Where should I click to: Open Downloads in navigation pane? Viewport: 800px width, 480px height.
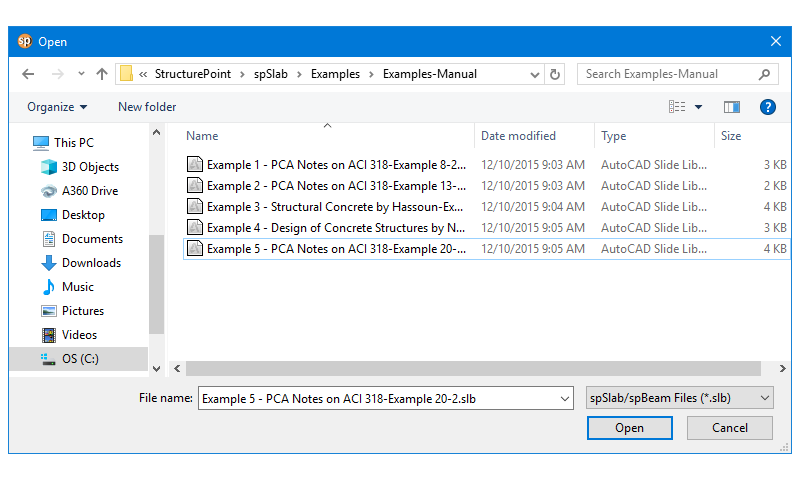tap(81, 263)
